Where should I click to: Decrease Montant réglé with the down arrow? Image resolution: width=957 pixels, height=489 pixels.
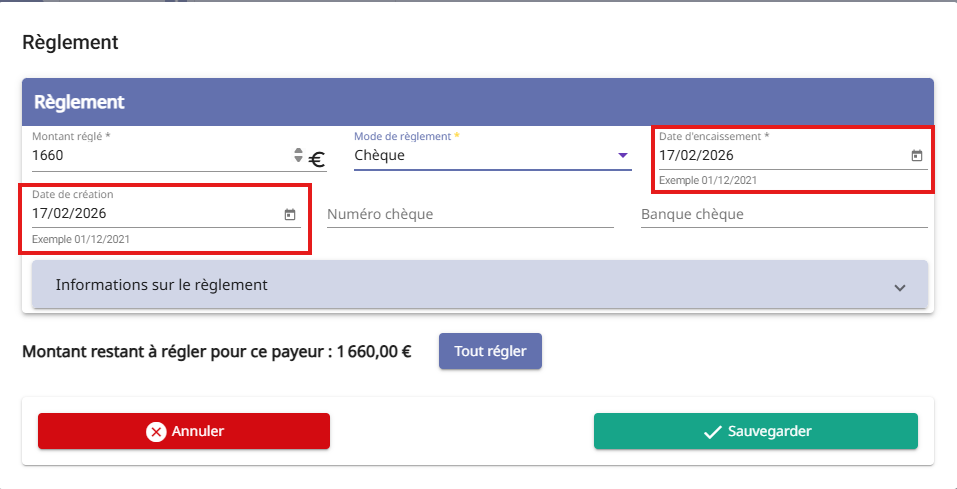point(298,160)
